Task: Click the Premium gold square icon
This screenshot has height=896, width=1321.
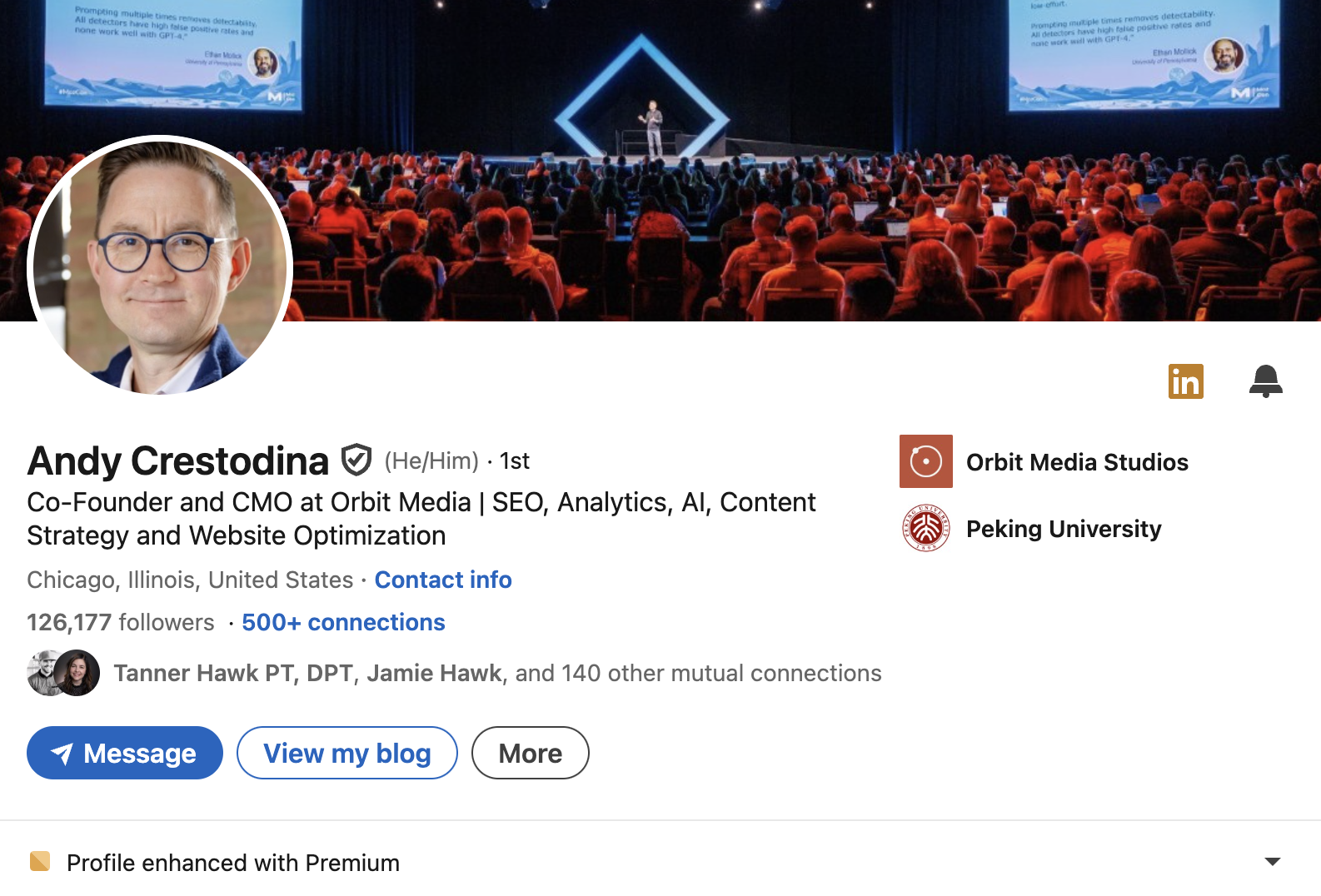Action: pyautogui.click(x=40, y=861)
